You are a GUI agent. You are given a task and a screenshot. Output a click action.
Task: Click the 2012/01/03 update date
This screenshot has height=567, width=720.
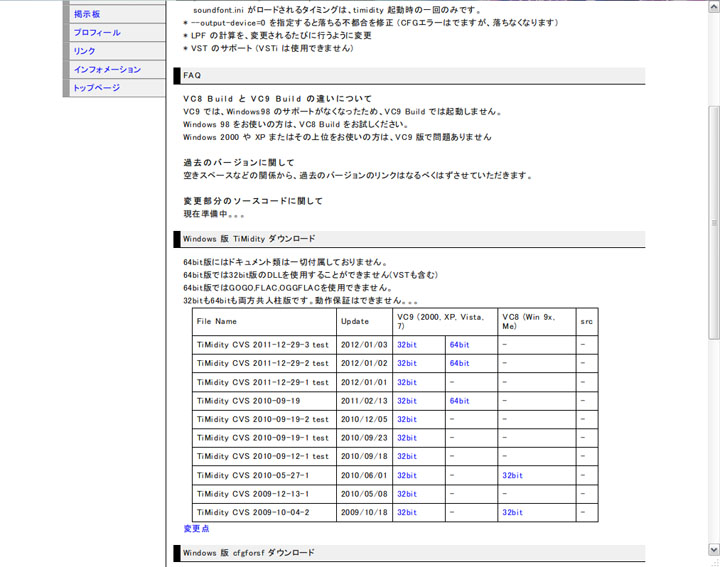(364, 345)
